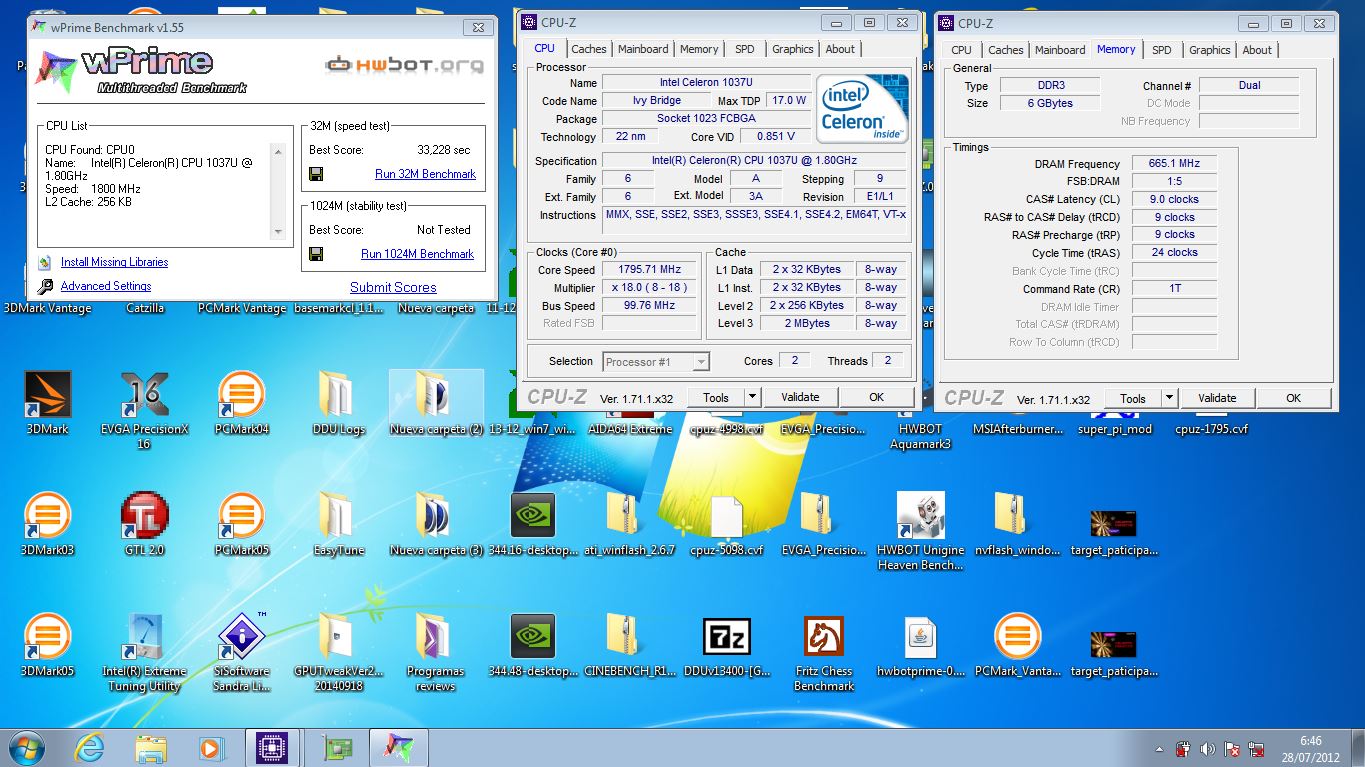This screenshot has height=767, width=1365.
Task: Expand the Processor #1 selection dropdown
Action: [x=701, y=362]
